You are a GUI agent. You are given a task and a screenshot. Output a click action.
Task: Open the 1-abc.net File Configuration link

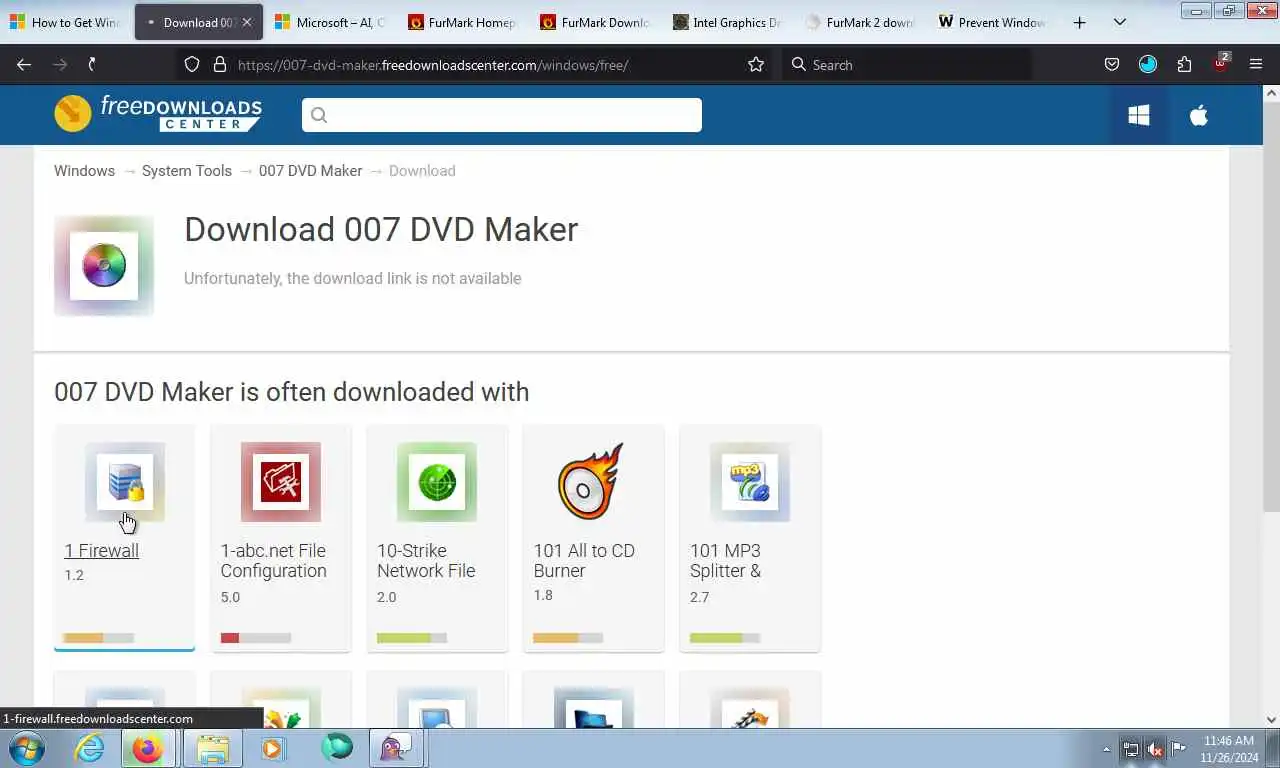click(x=273, y=560)
